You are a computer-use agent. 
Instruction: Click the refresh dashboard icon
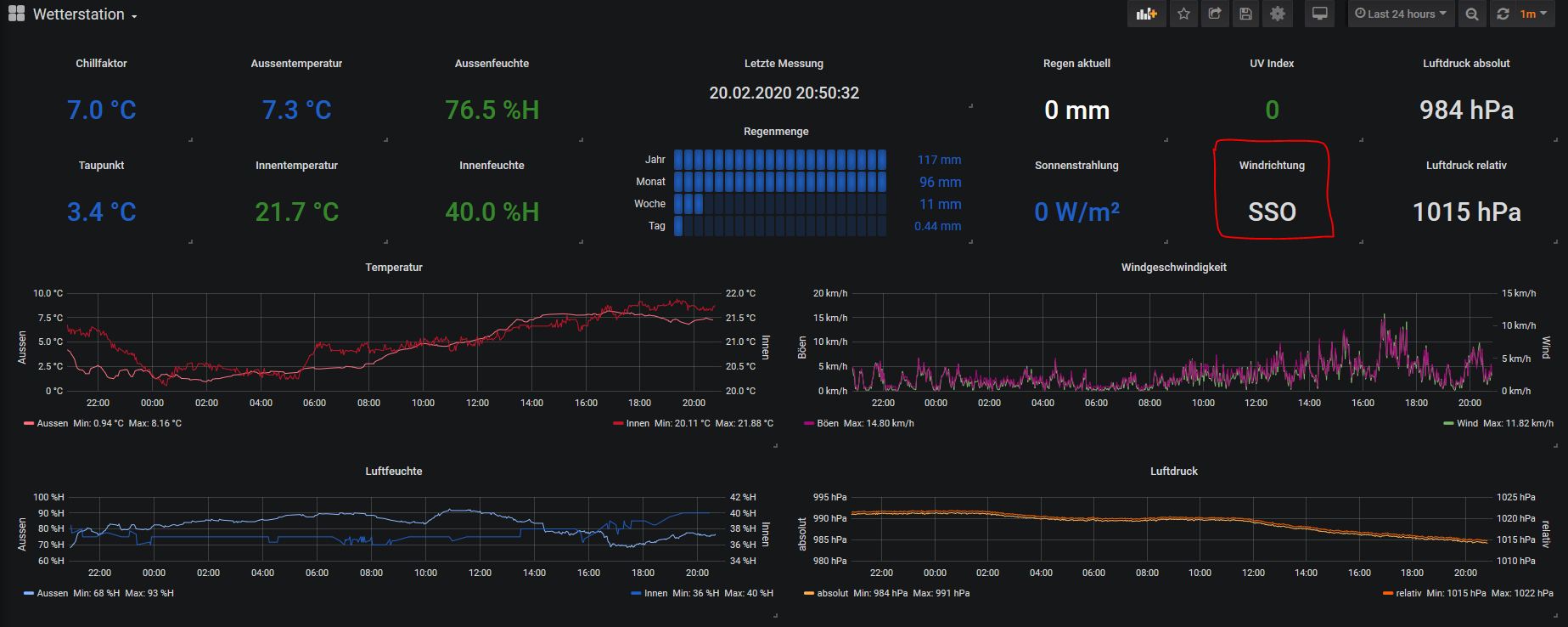click(1503, 14)
